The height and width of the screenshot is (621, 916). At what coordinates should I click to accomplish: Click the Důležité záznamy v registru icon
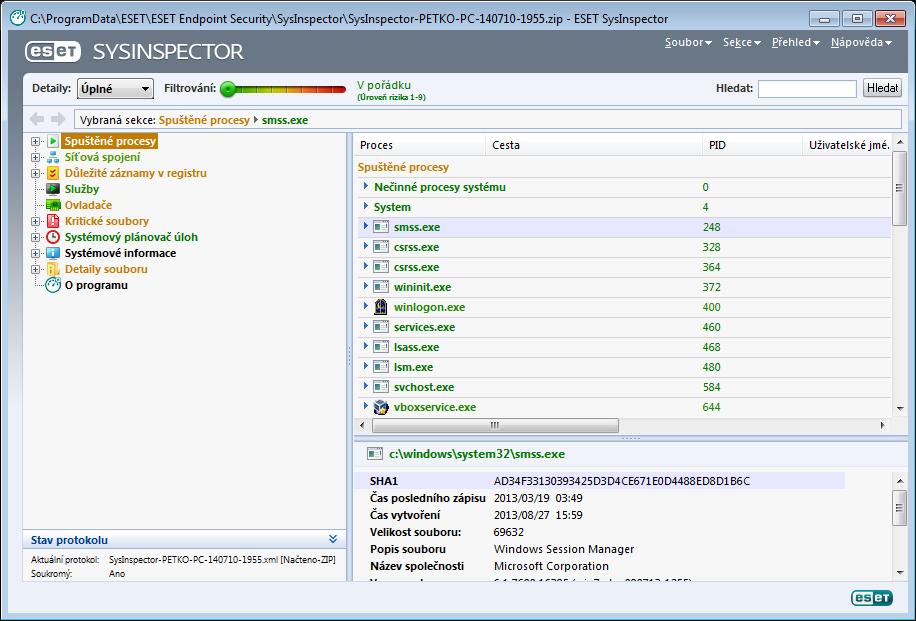(x=53, y=173)
